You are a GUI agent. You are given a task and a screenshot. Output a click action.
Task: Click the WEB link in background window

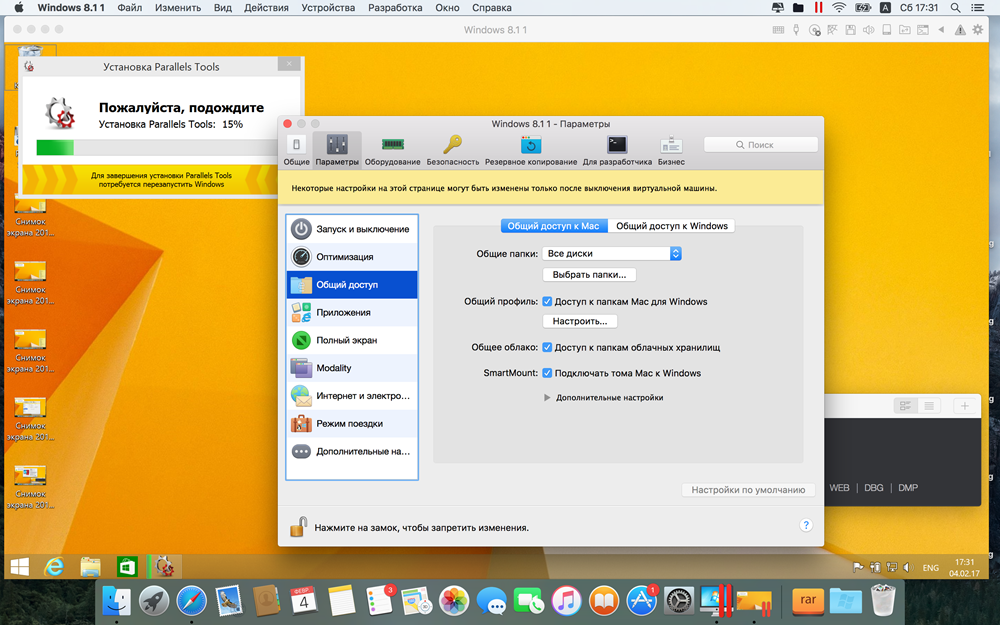coord(839,488)
